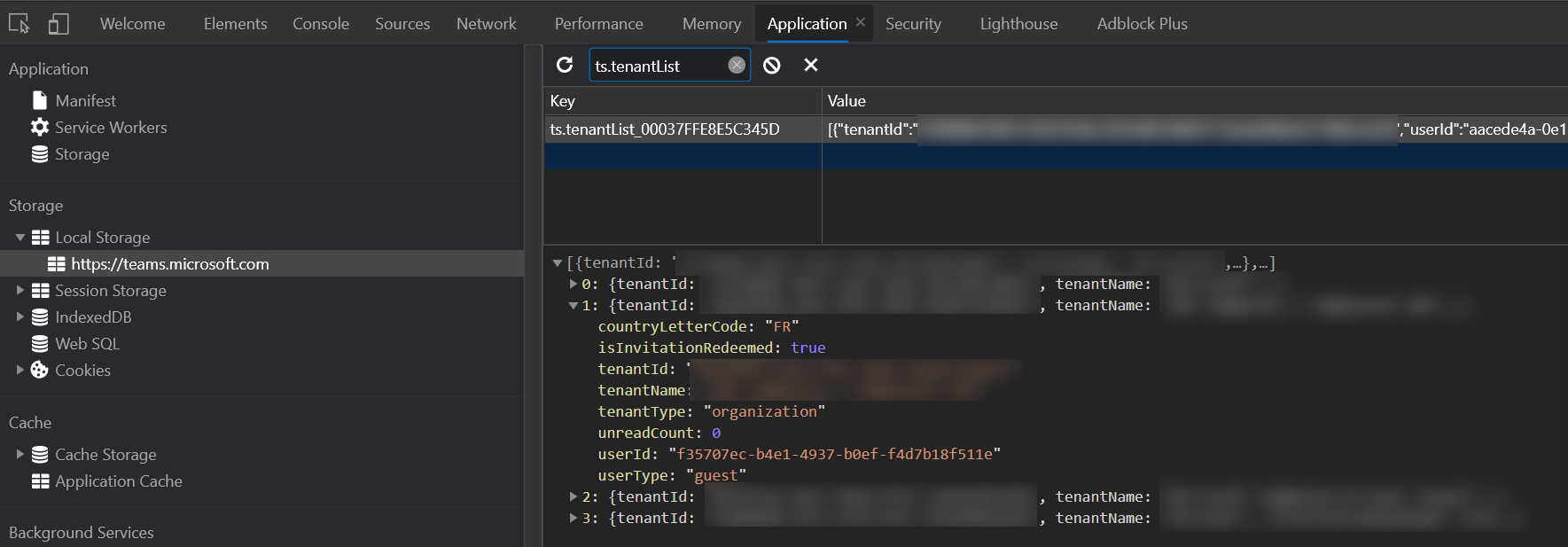Screen dimensions: 1568x547
Task: Close the Application tab
Action: point(861,22)
